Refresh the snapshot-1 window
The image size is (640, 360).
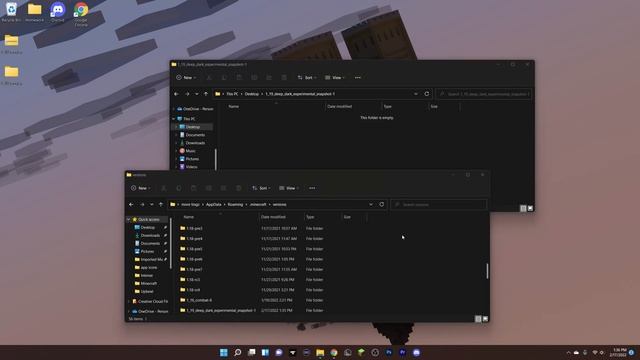pos(427,94)
